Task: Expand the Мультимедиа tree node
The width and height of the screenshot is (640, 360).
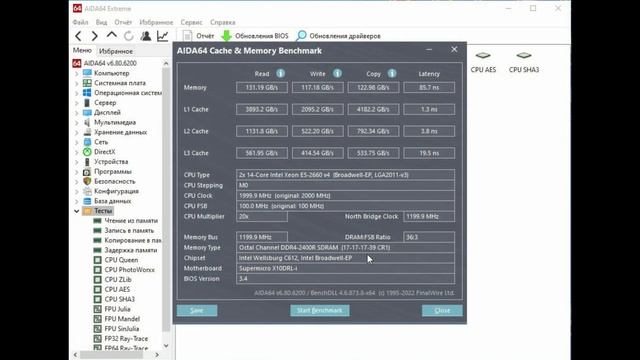Action: click(x=77, y=122)
